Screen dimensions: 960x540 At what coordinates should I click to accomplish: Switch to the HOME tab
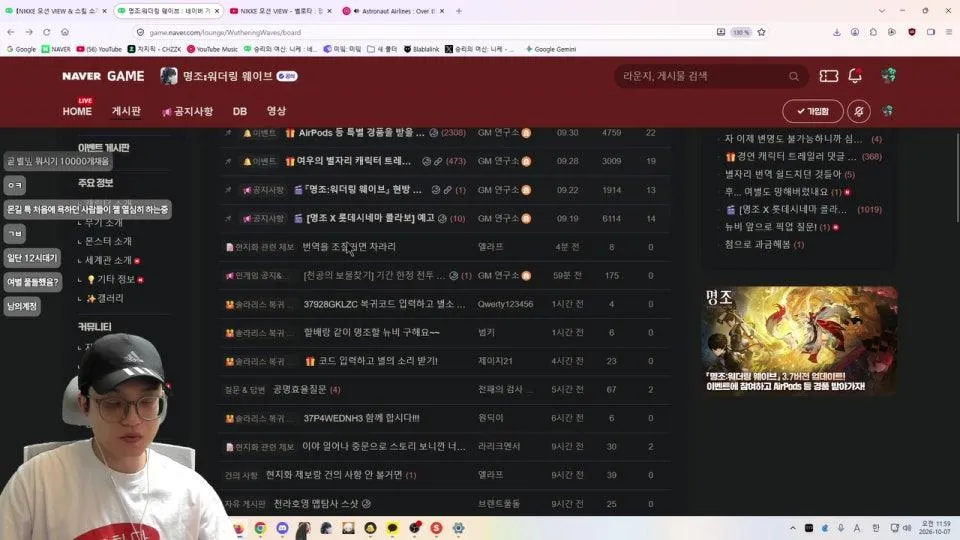77,111
